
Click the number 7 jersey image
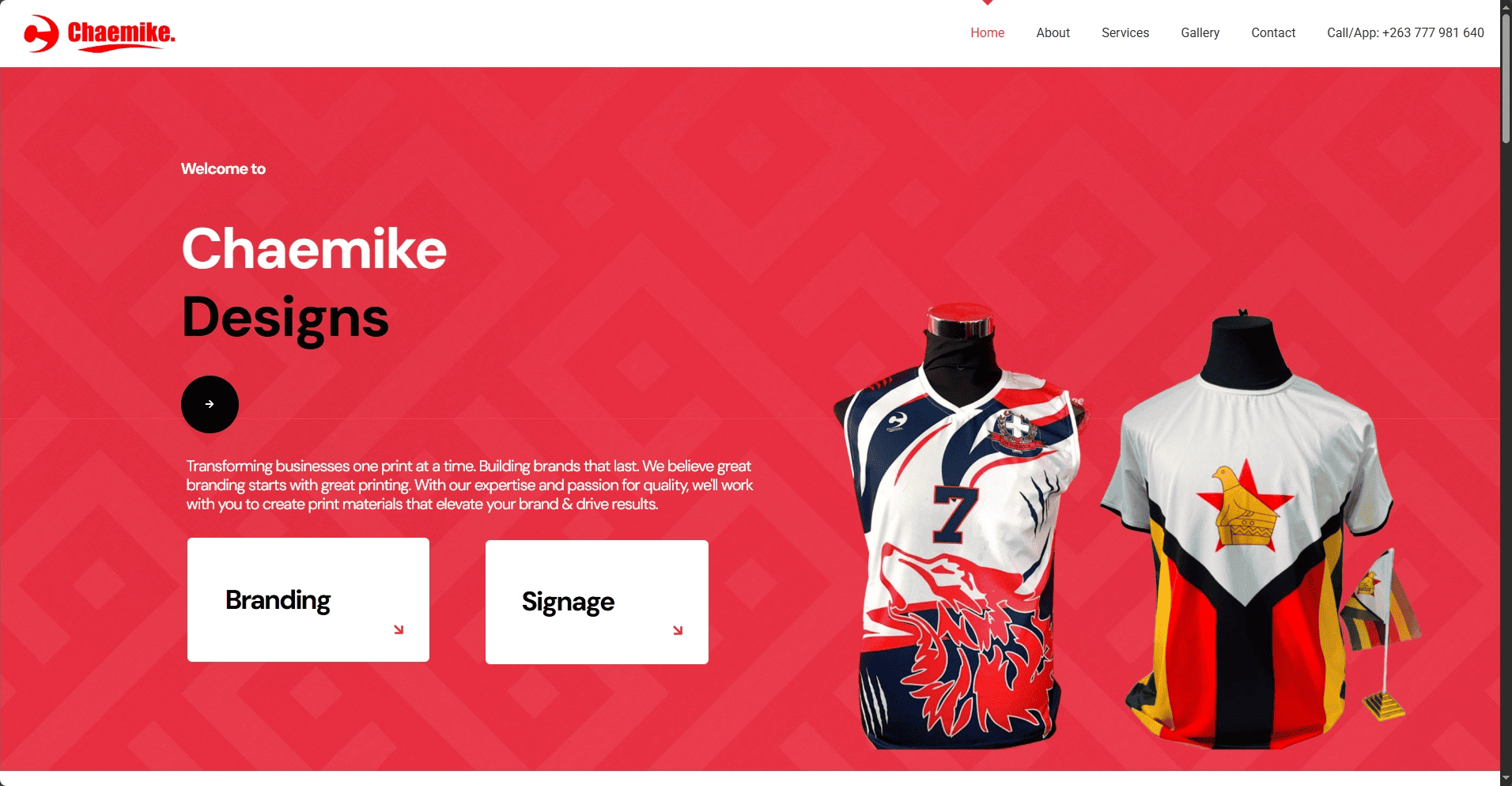(961, 526)
